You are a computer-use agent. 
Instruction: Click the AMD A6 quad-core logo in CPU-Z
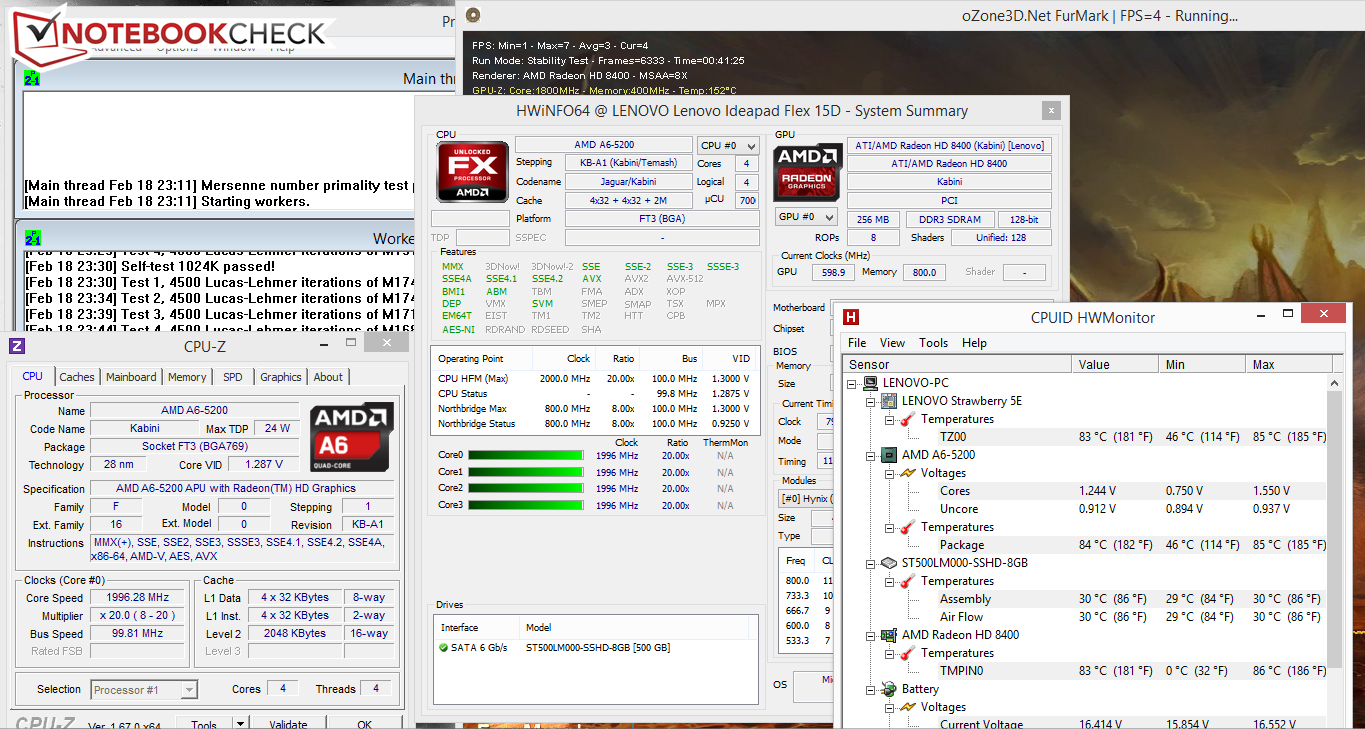[x=351, y=437]
